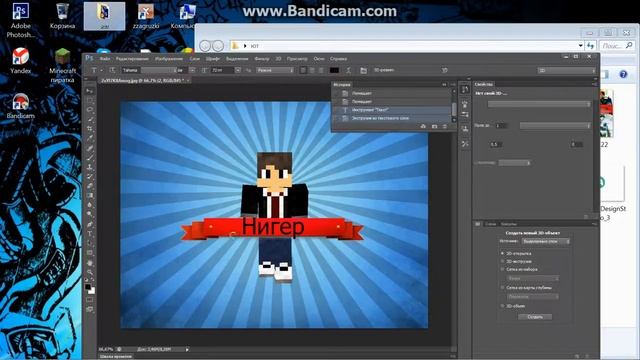Open the Фильтр menu
Image resolution: width=640 pixels, height=360 pixels.
click(x=262, y=59)
